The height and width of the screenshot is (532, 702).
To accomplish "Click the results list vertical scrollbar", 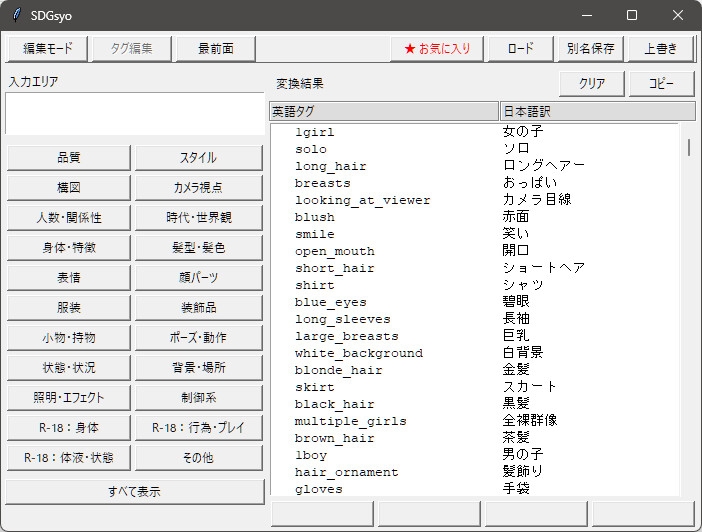I will [688, 300].
